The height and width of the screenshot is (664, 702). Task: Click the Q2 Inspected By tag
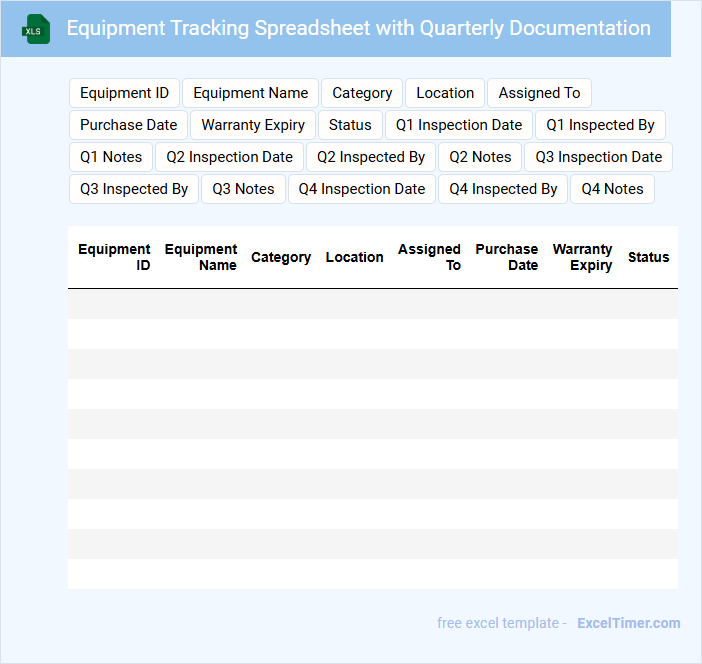click(x=371, y=157)
